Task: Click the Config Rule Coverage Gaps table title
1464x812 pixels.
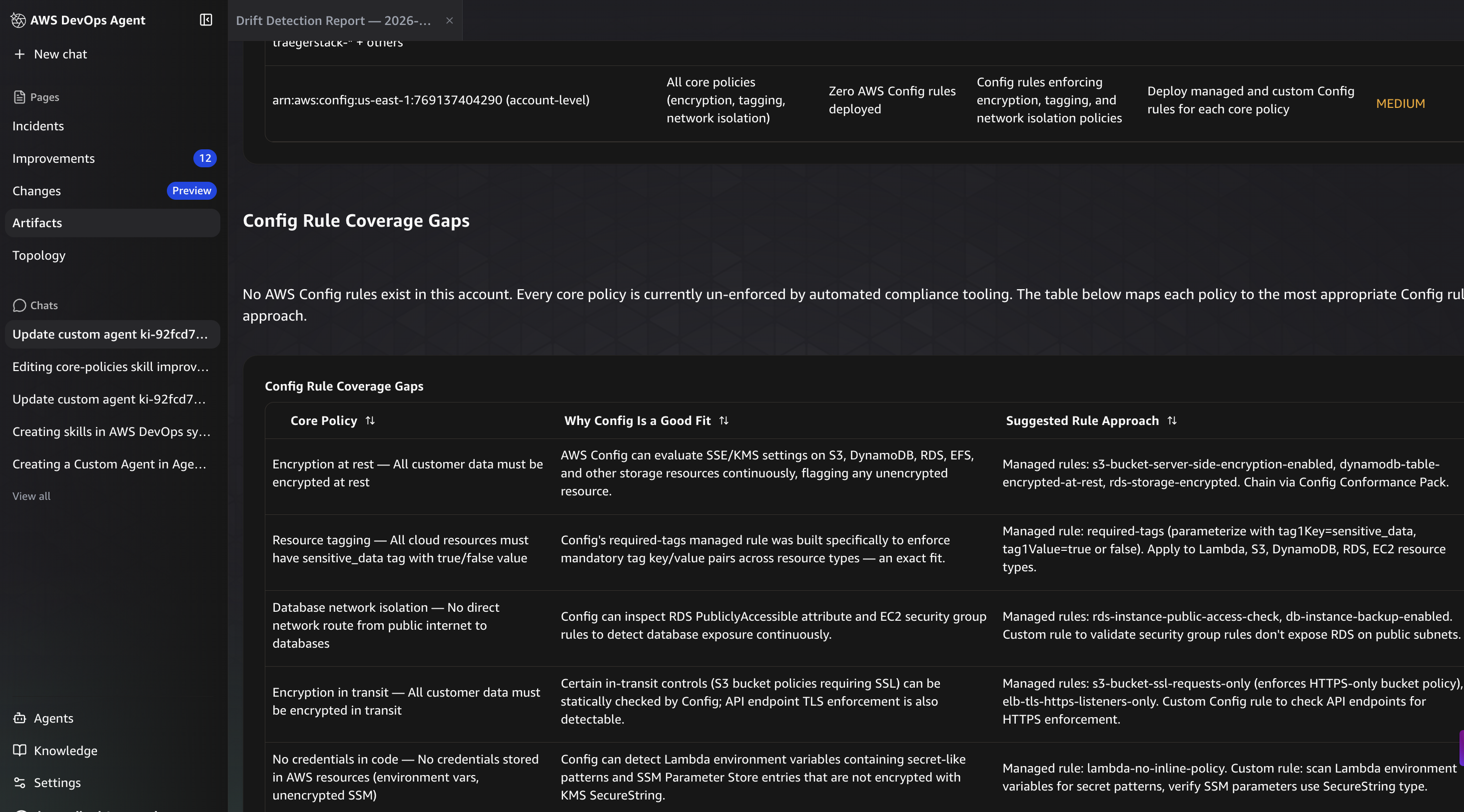Action: click(344, 387)
